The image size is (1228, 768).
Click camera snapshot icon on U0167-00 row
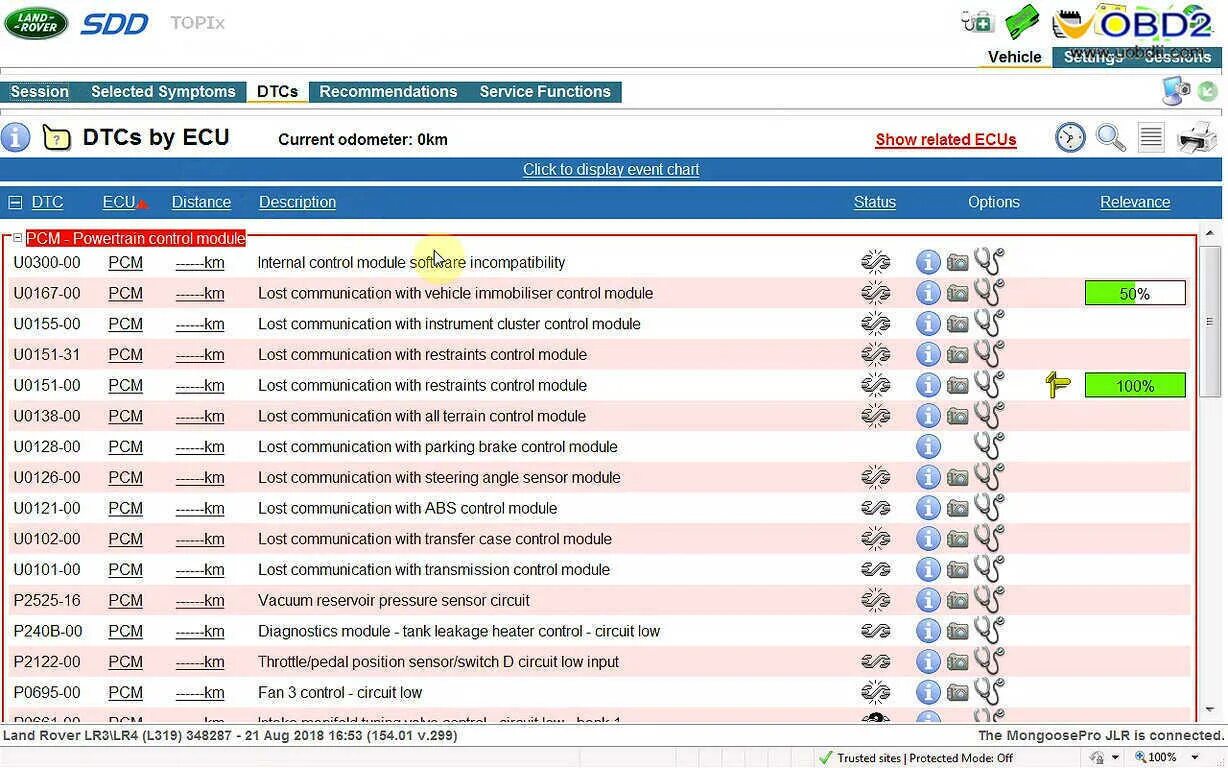(958, 293)
